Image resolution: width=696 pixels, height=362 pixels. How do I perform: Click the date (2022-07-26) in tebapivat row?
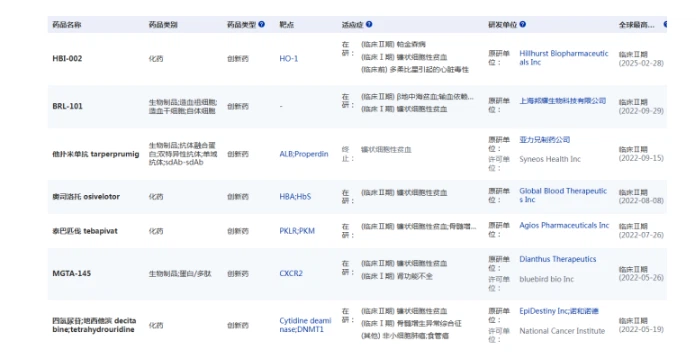[x=641, y=235]
